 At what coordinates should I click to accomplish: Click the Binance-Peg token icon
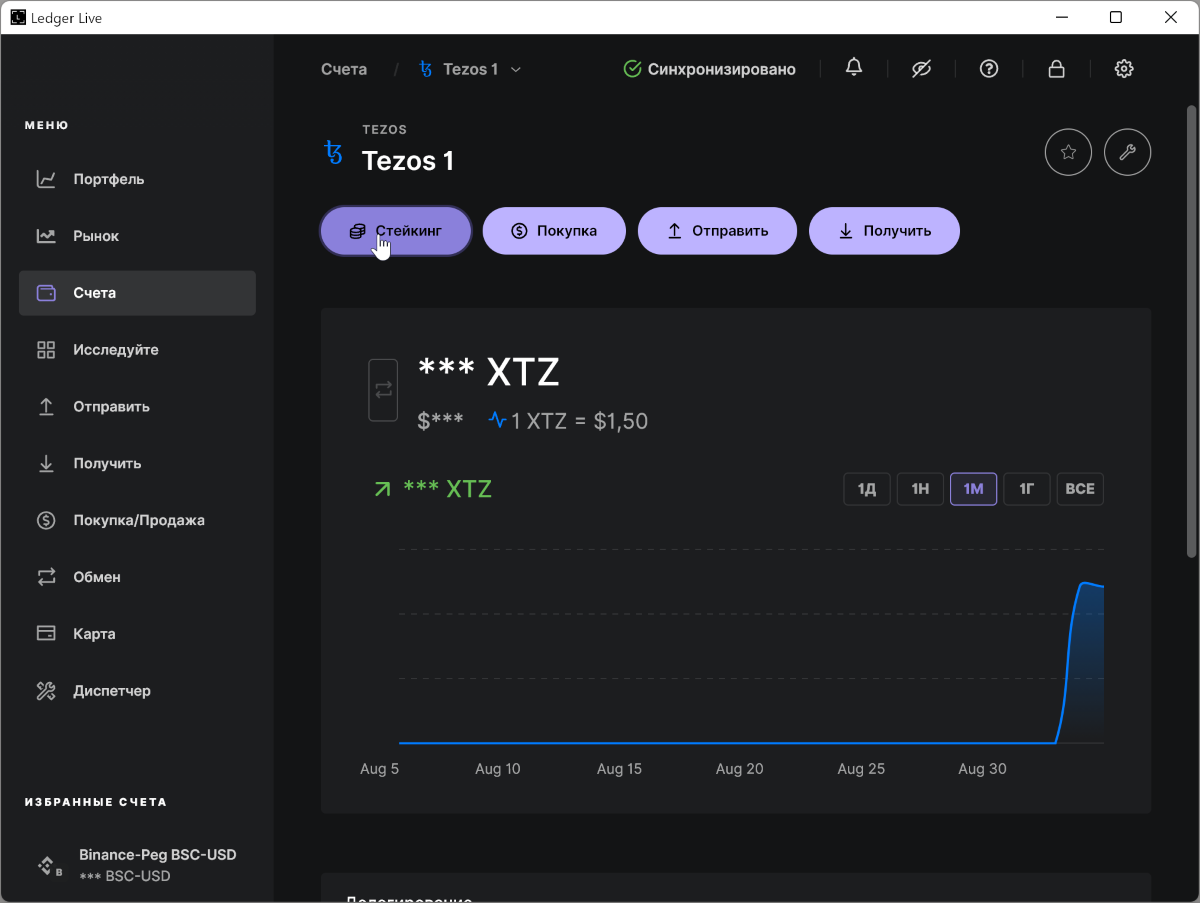48,866
